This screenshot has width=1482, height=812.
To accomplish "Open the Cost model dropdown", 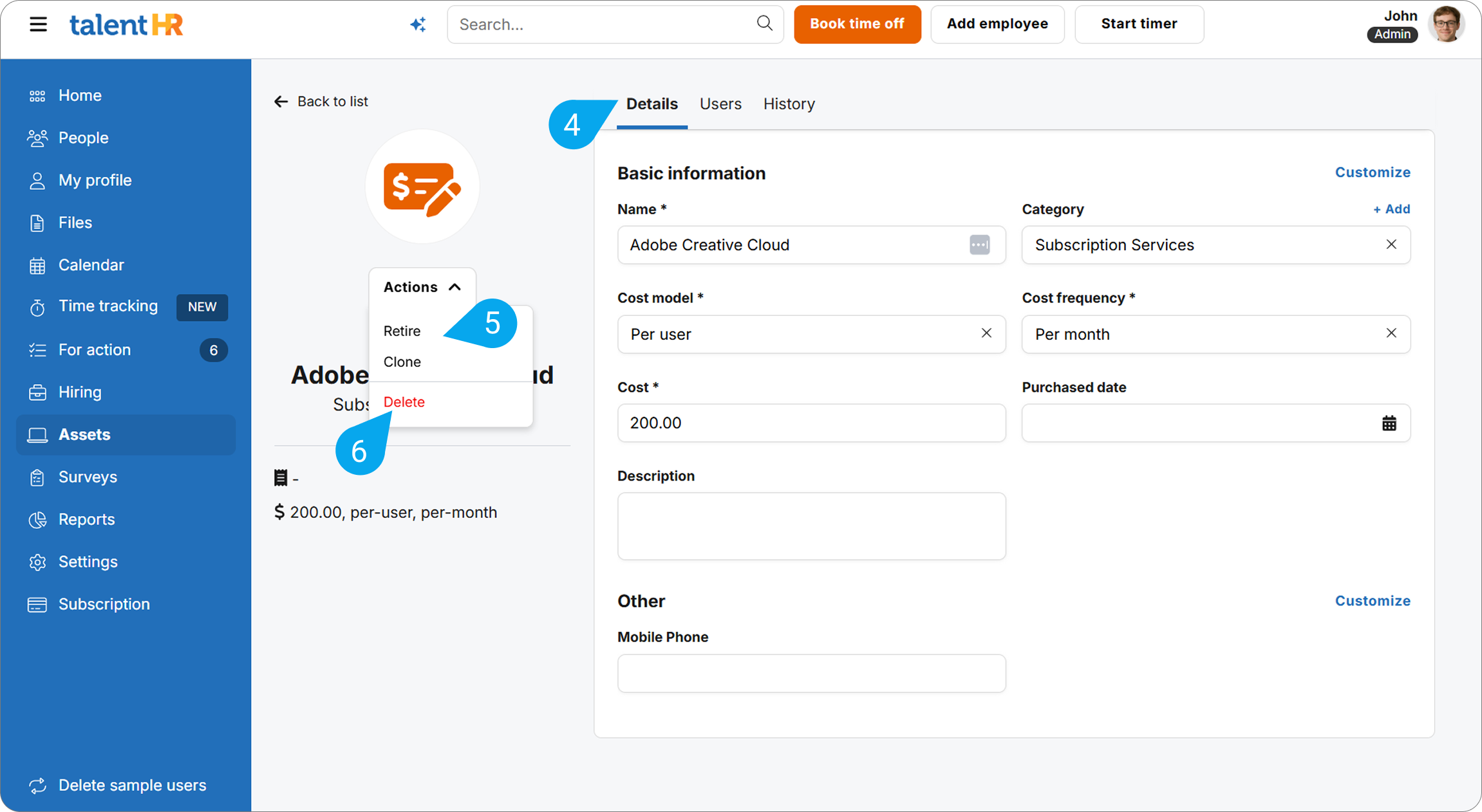I will 811,334.
